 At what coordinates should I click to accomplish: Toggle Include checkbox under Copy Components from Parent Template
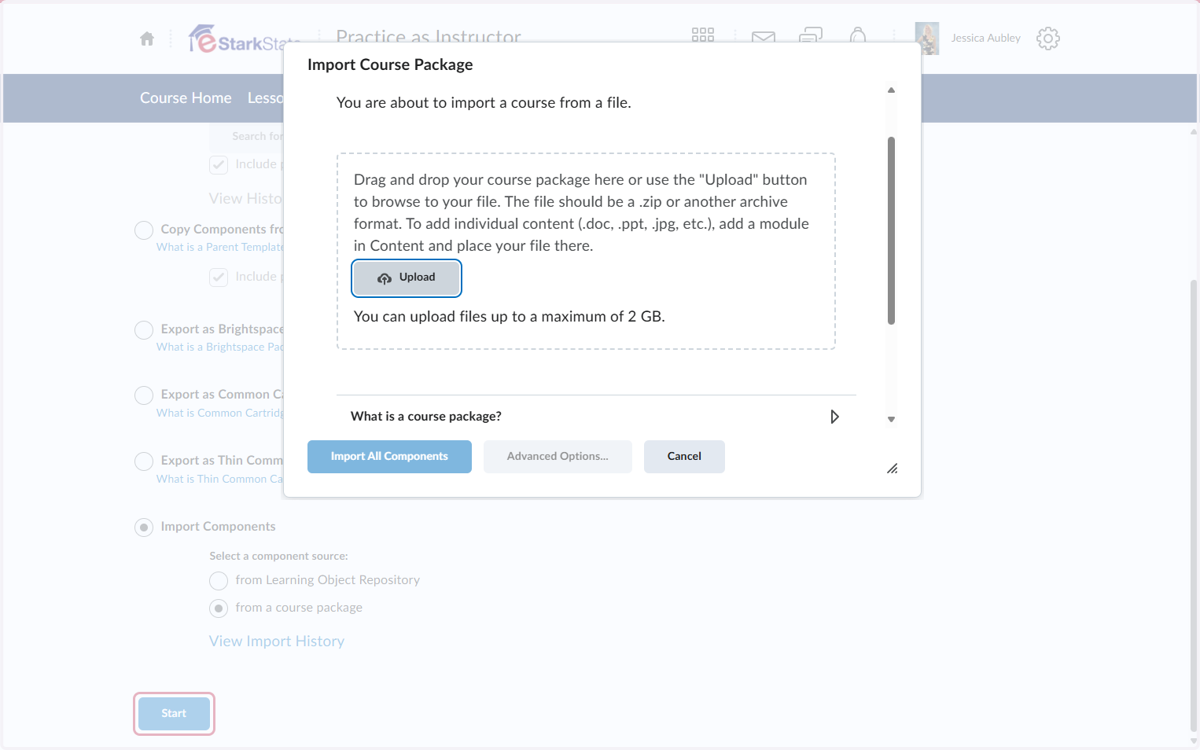(218, 277)
